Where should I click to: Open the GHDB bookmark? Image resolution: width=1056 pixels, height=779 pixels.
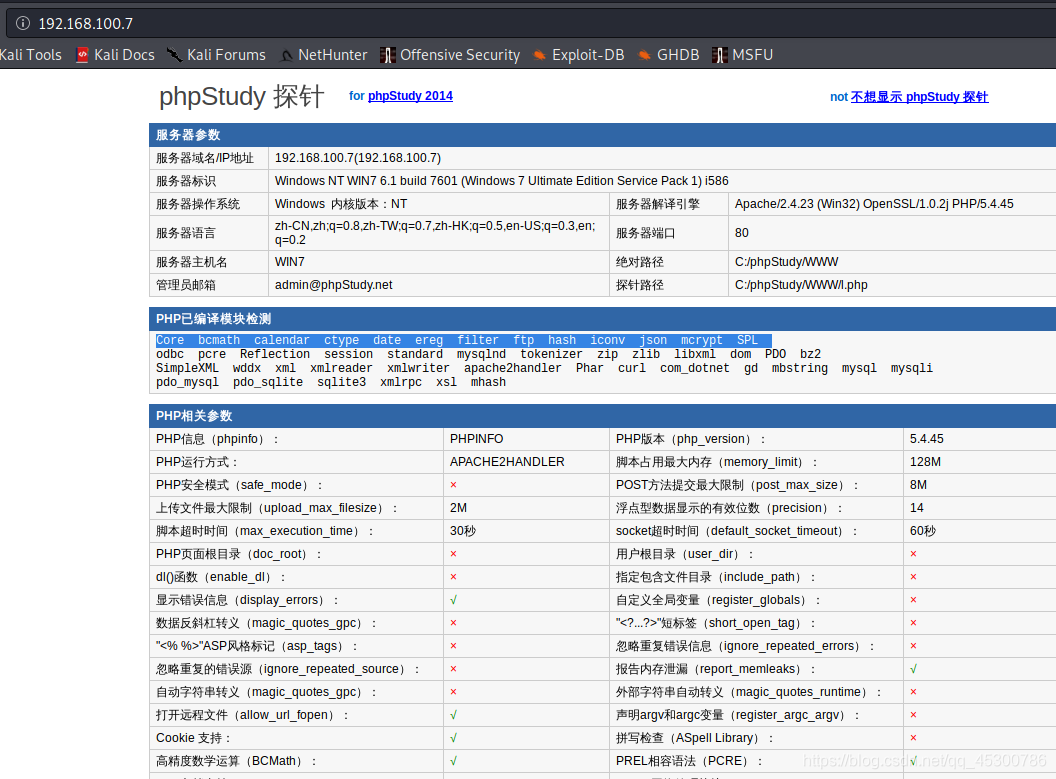(x=669, y=55)
